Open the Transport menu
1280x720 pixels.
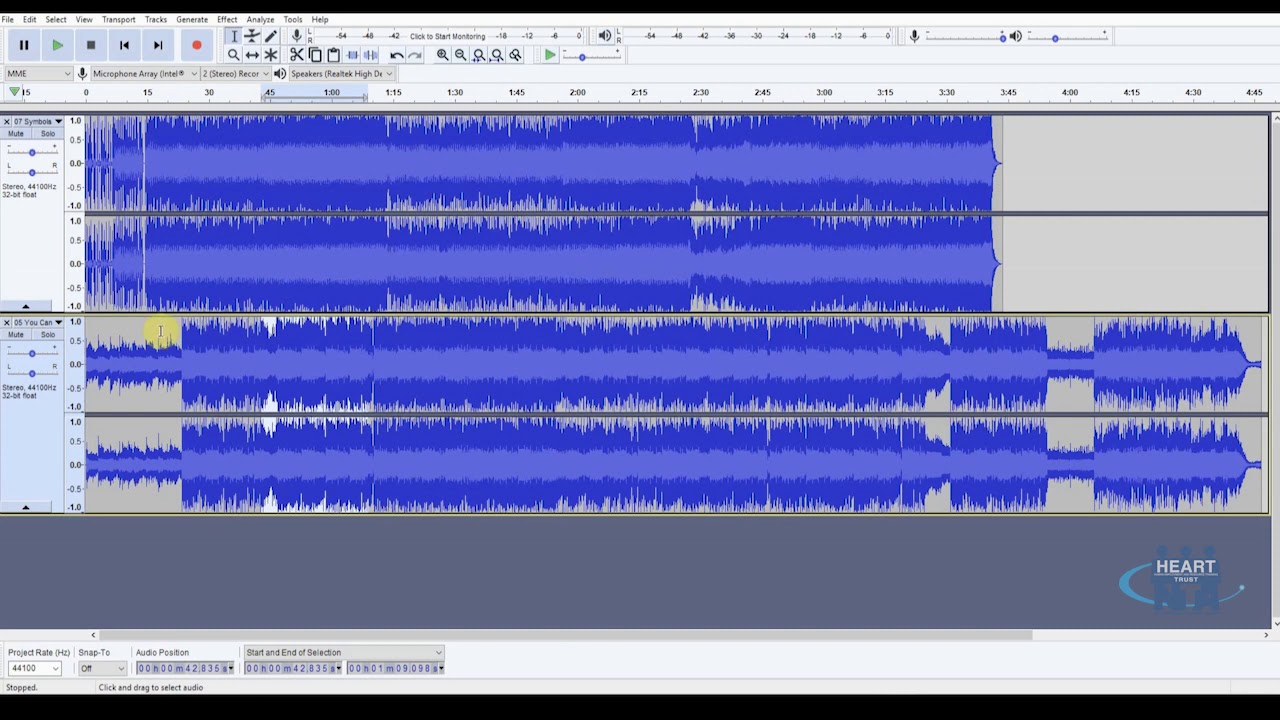click(x=118, y=19)
